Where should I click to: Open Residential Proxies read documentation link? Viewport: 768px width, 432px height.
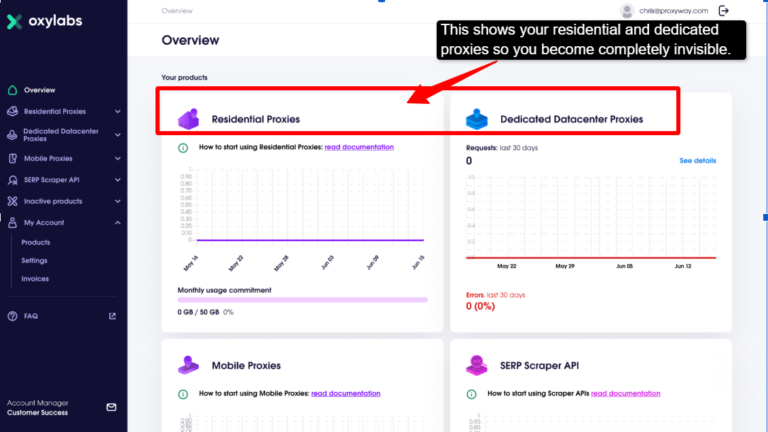(x=359, y=147)
